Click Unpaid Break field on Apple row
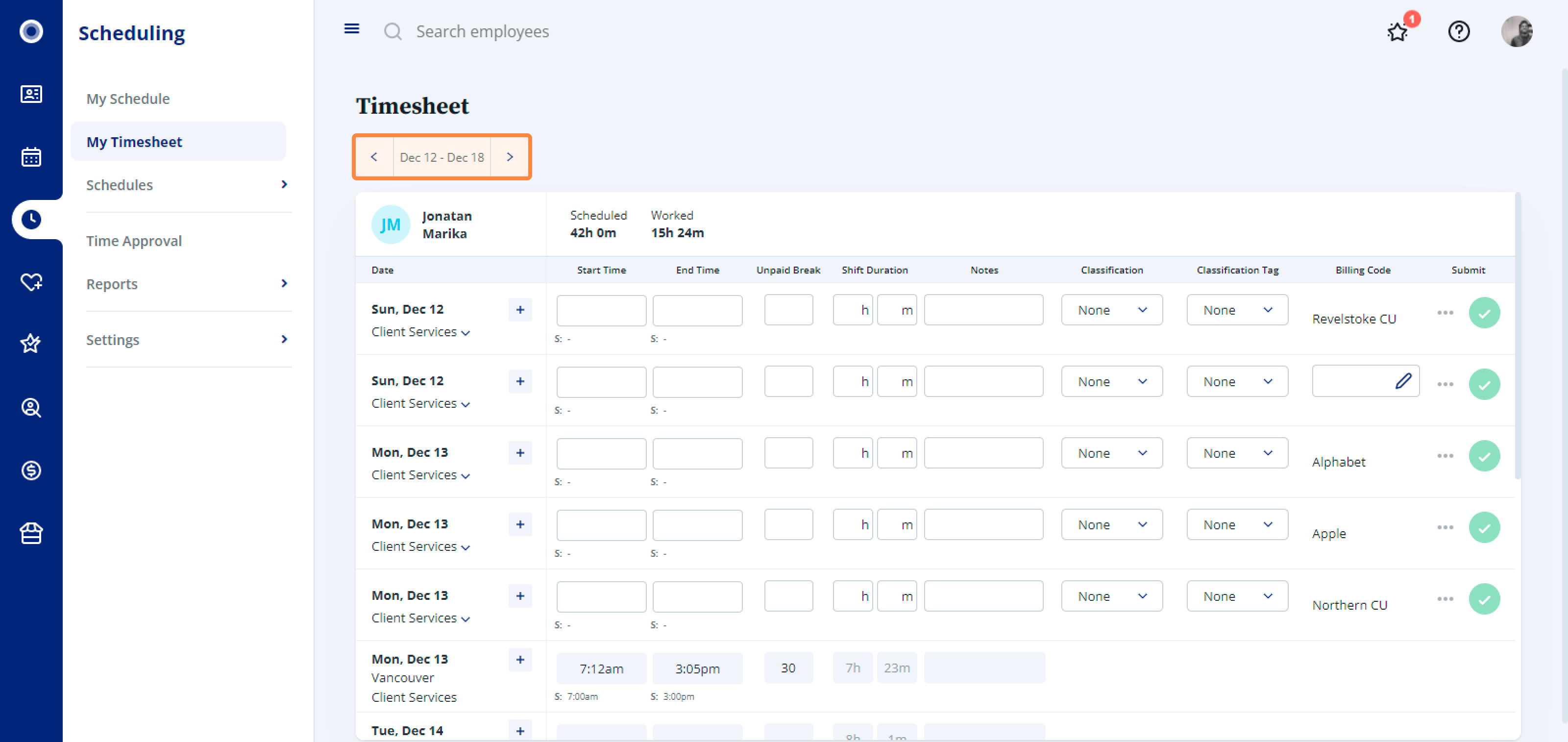The width and height of the screenshot is (1568, 742). tap(788, 525)
